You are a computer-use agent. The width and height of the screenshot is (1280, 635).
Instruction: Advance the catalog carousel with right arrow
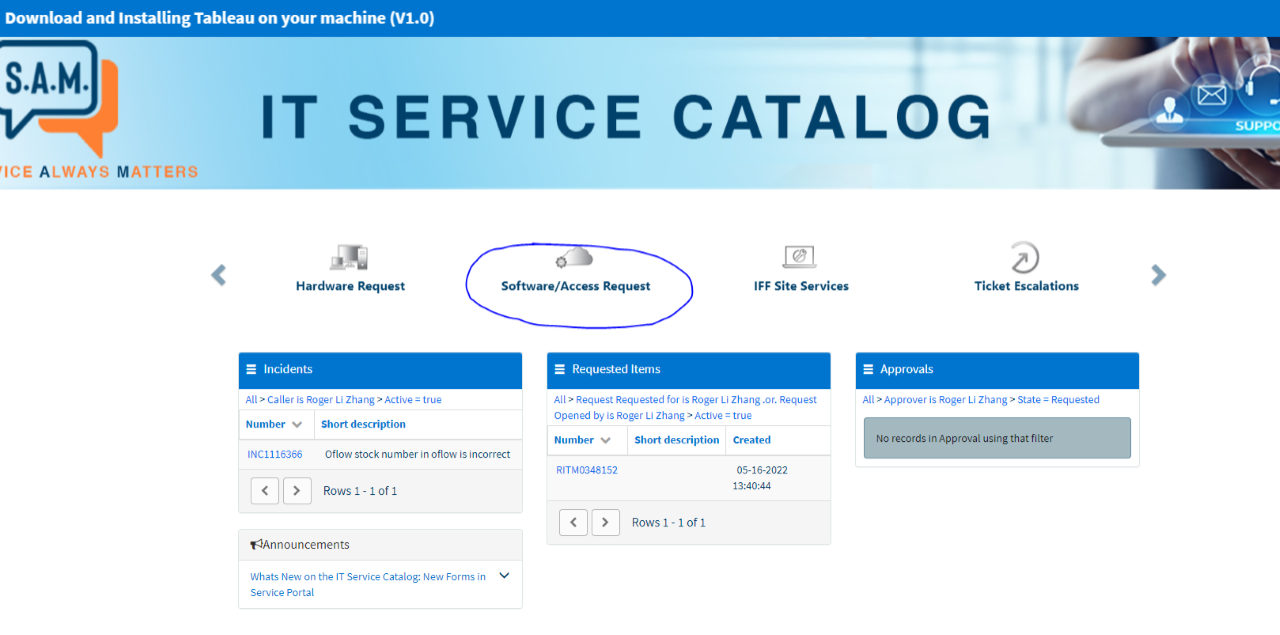point(1158,275)
